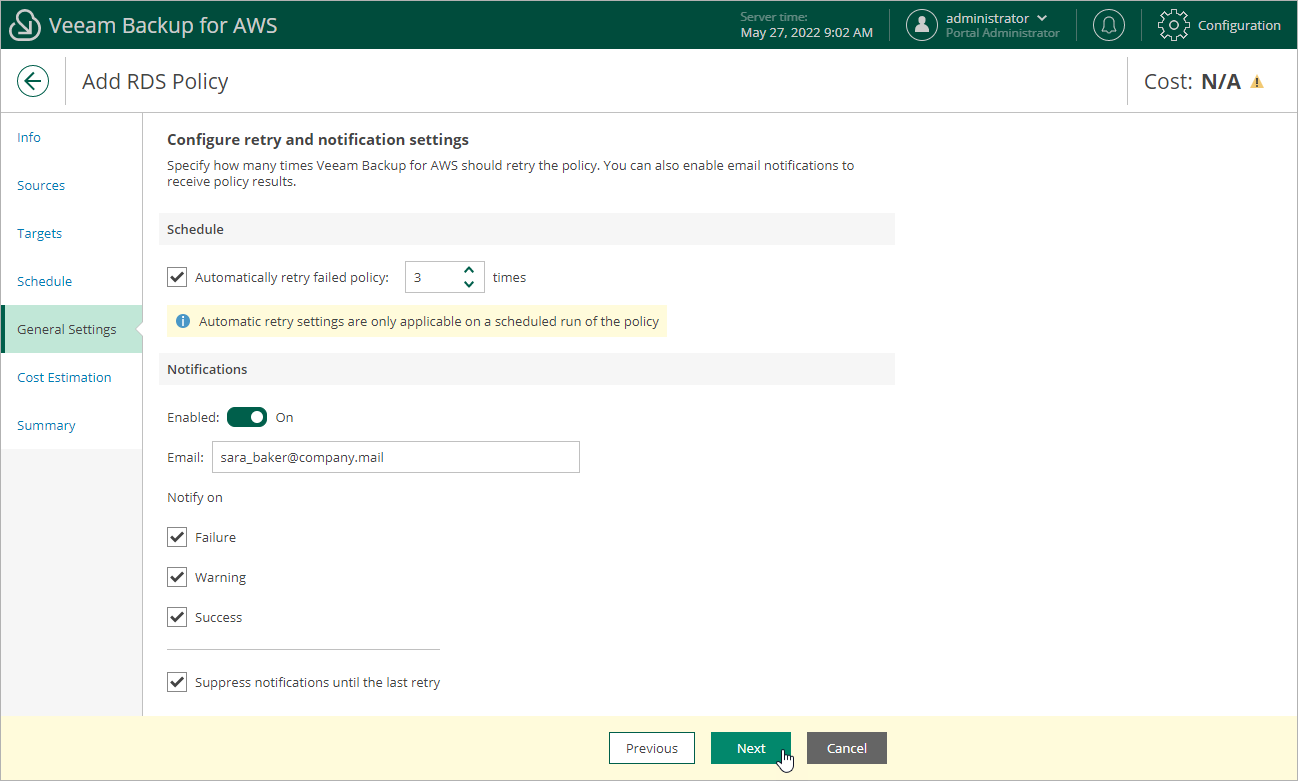Image resolution: width=1298 pixels, height=781 pixels.
Task: Disable Automatically retry failed policy
Action: click(x=177, y=277)
